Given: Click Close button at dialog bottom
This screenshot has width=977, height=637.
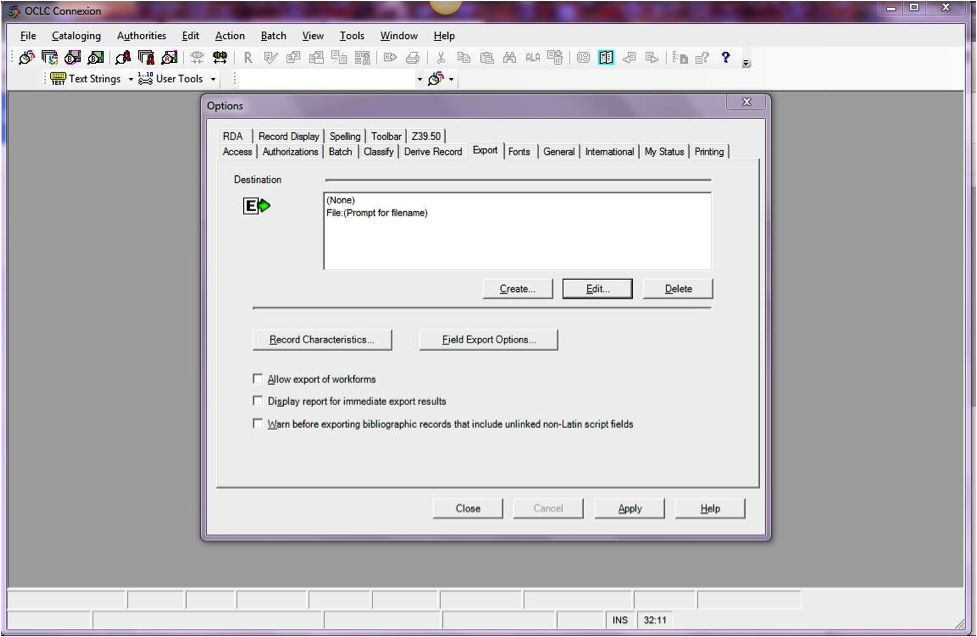Looking at the screenshot, I should [467, 509].
